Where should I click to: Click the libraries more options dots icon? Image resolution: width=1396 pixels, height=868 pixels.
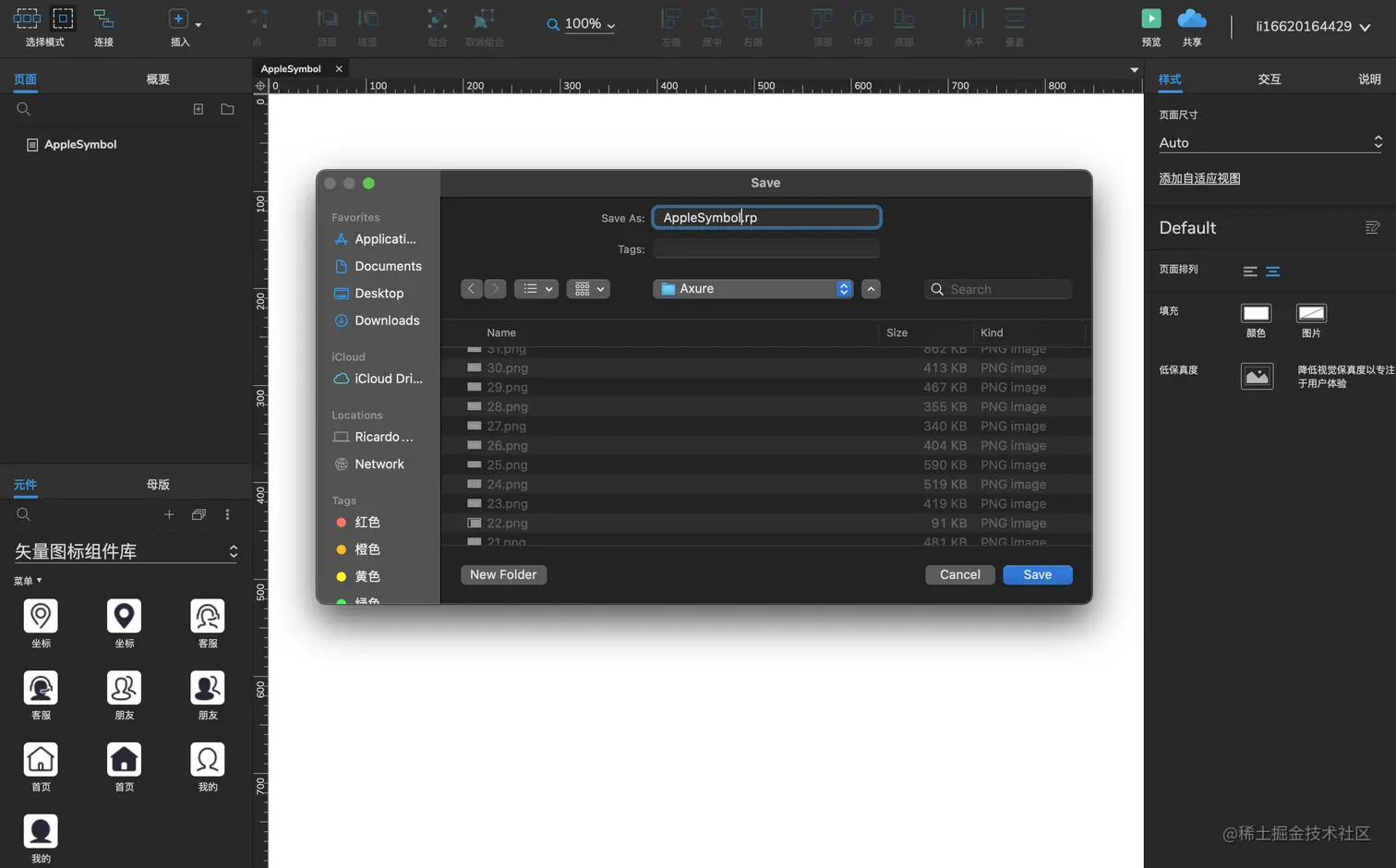[x=227, y=514]
